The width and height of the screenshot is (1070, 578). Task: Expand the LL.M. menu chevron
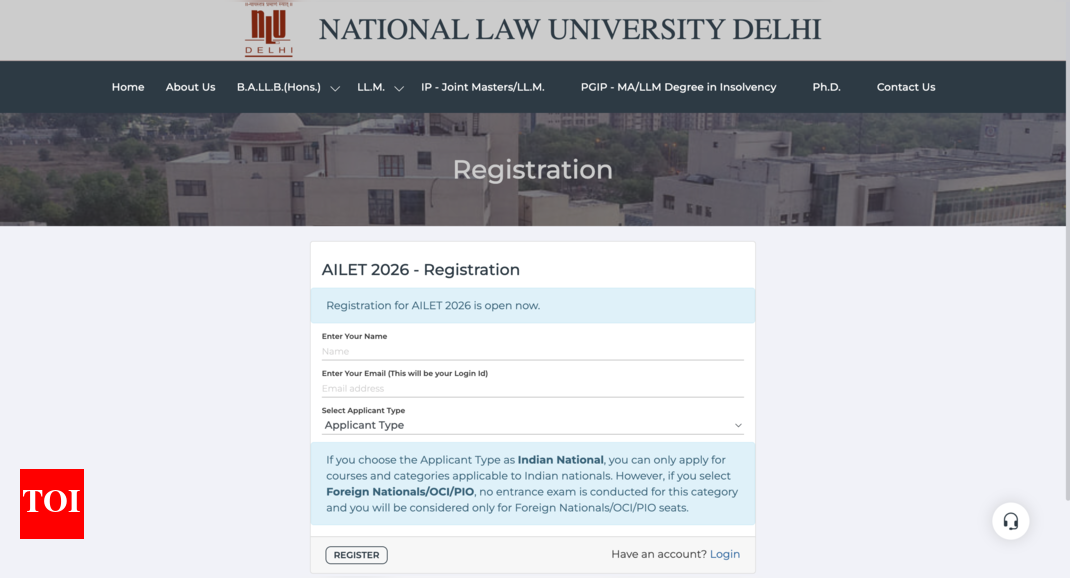click(398, 89)
